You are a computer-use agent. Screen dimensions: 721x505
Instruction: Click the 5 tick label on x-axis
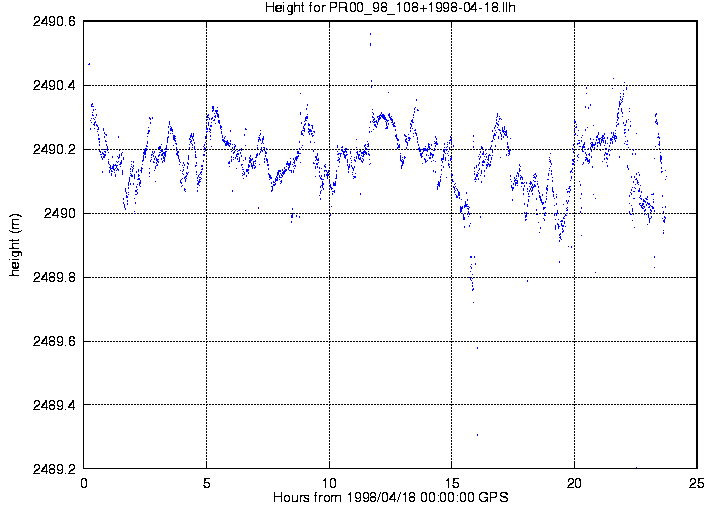click(206, 483)
